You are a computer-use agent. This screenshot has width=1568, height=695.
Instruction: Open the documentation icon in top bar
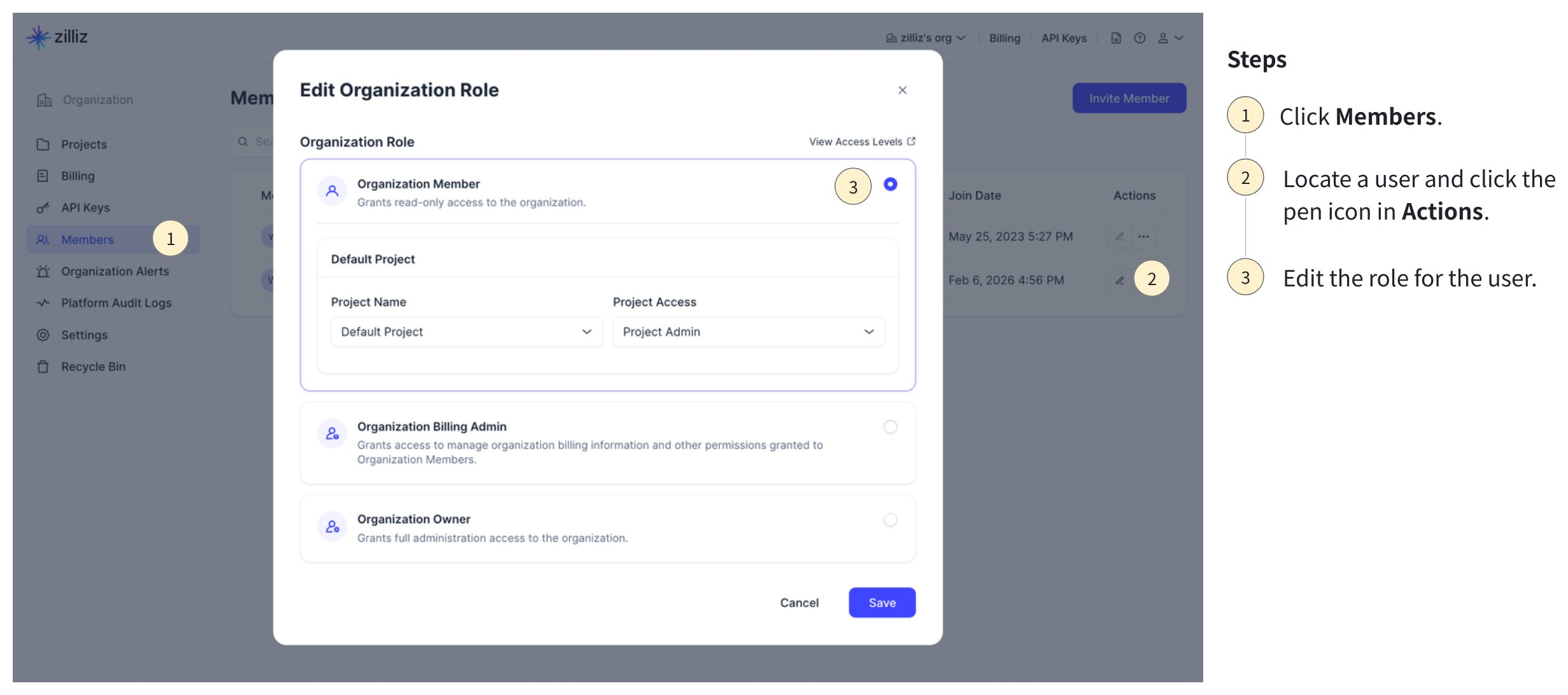1115,38
